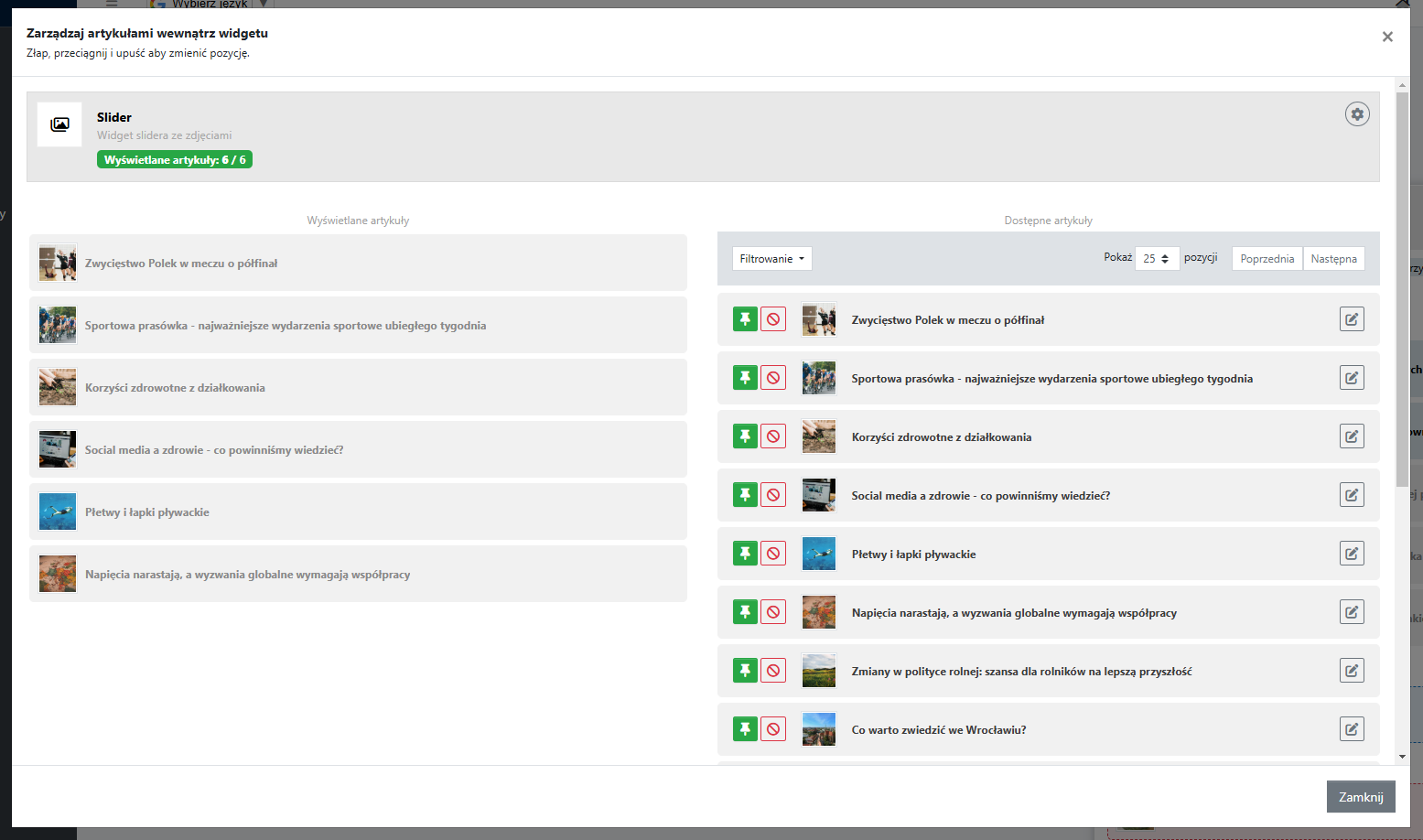This screenshot has width=1423, height=840.
Task: Click thumbnail of Co warto zwiedzić we Wrocławiu
Action: pos(819,729)
